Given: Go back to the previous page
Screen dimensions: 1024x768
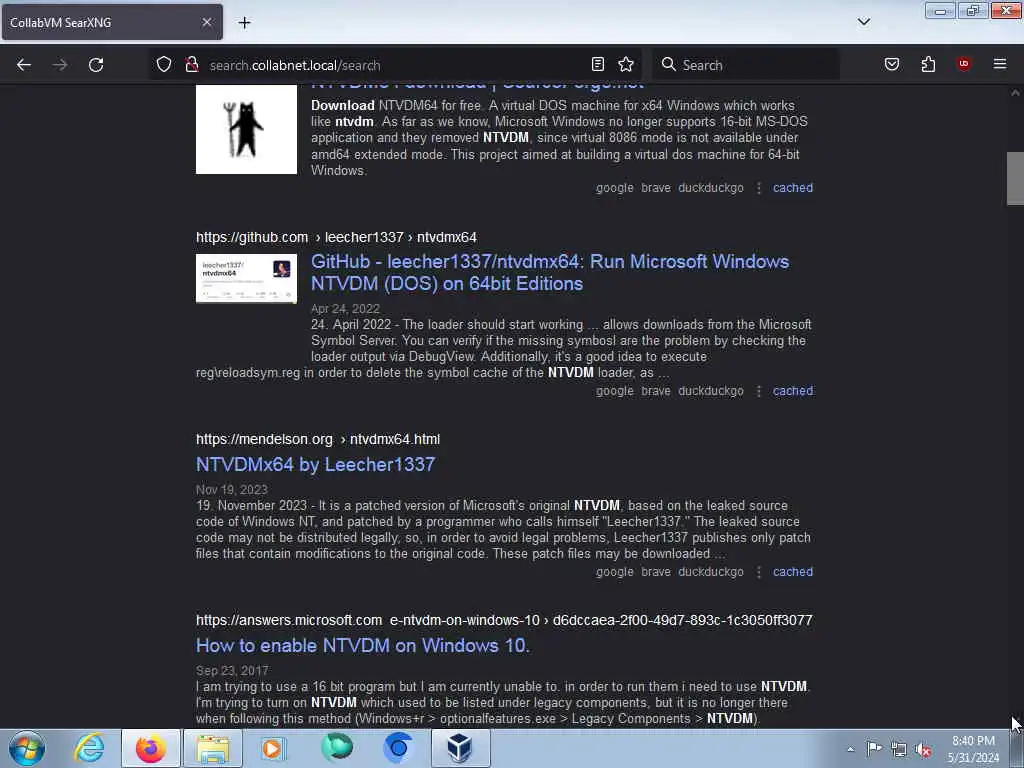Looking at the screenshot, I should pyautogui.click(x=24, y=65).
